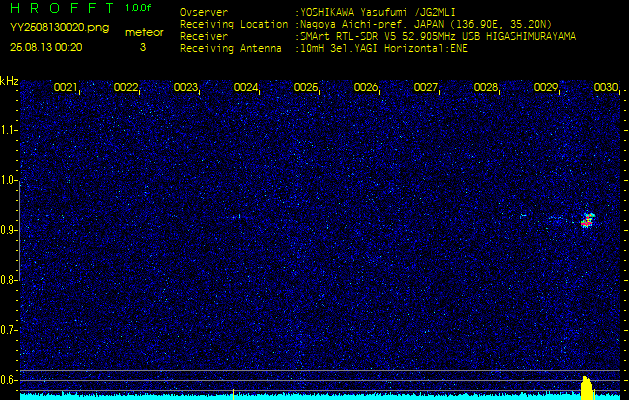Click the 'Receiving Location' field label

coord(234,24)
